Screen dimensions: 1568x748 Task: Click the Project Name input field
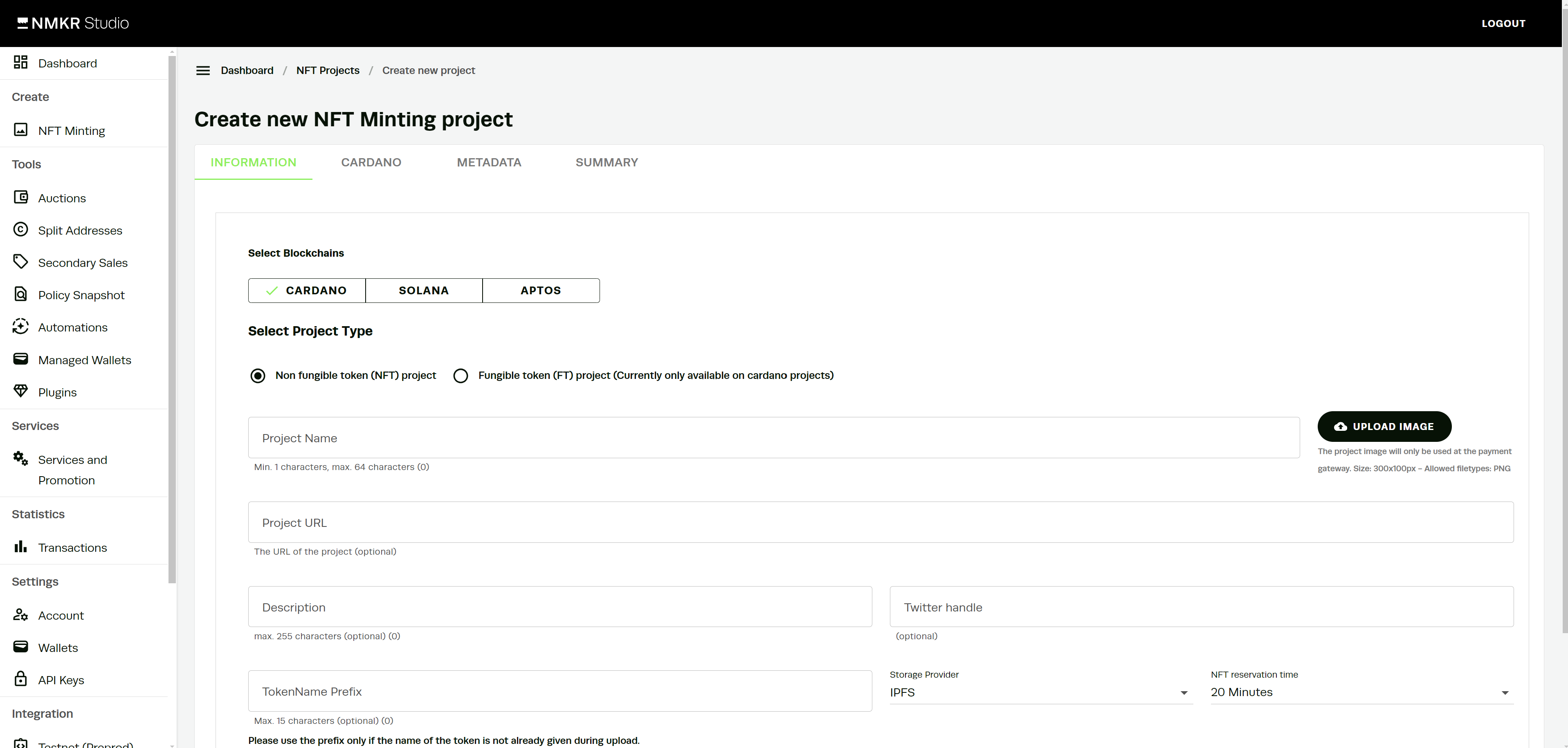[x=773, y=438]
